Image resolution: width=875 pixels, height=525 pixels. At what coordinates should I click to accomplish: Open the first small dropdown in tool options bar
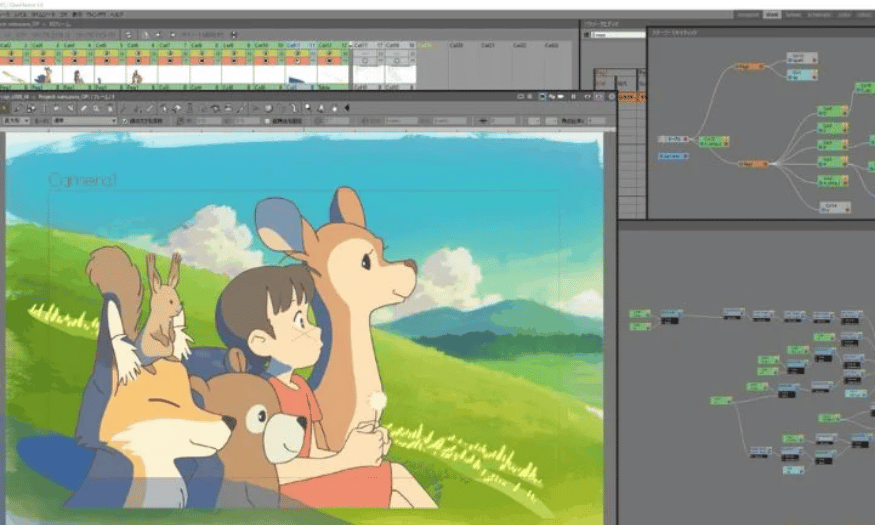16,121
